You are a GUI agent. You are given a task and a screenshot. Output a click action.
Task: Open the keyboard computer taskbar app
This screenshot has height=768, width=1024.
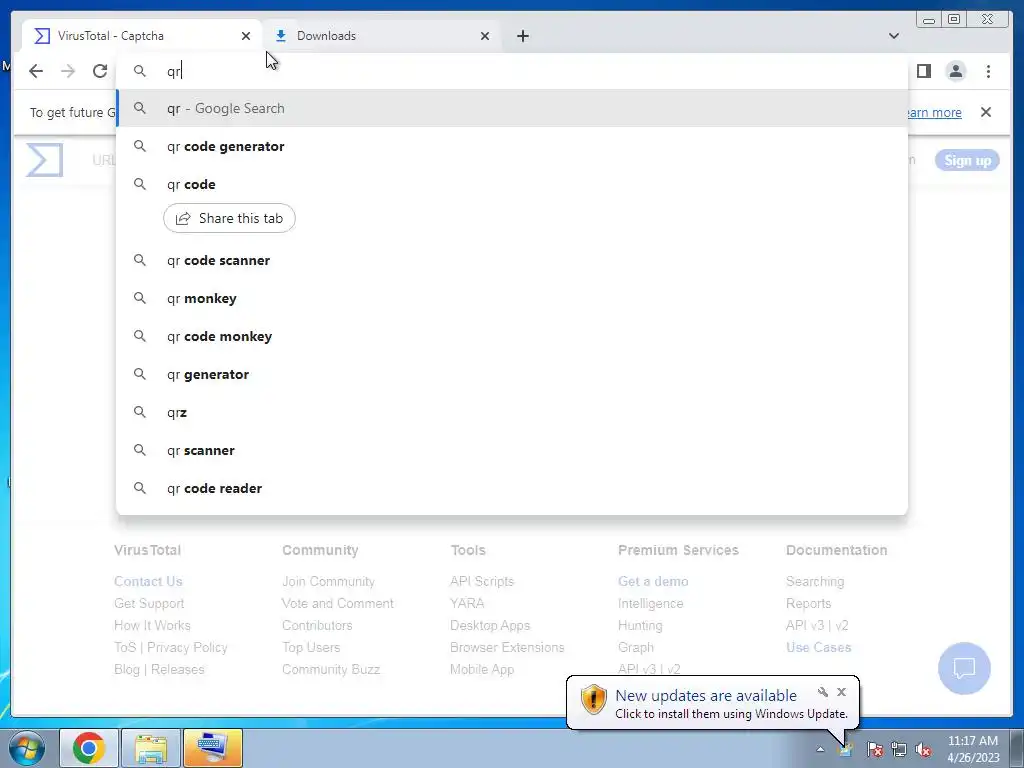(213, 748)
